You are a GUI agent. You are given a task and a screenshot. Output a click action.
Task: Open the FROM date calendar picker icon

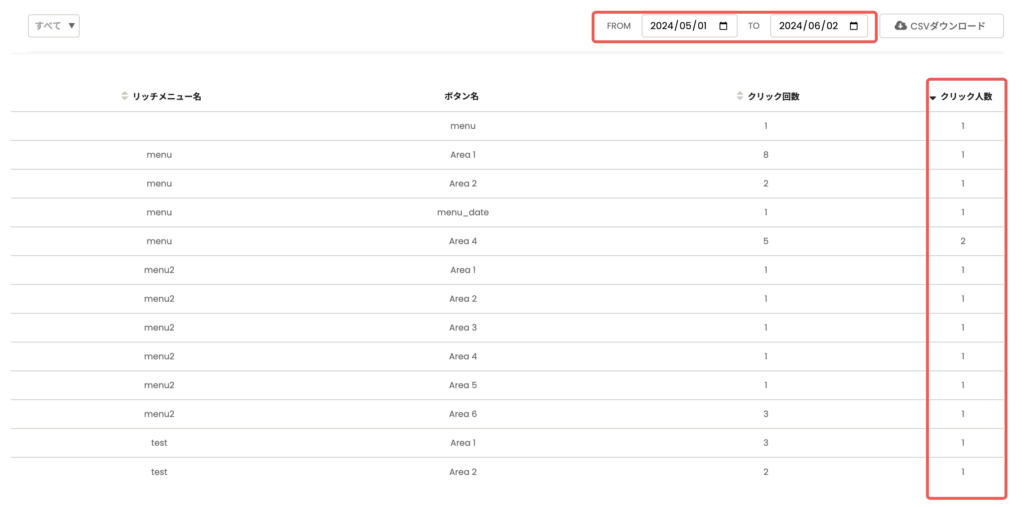click(x=723, y=26)
